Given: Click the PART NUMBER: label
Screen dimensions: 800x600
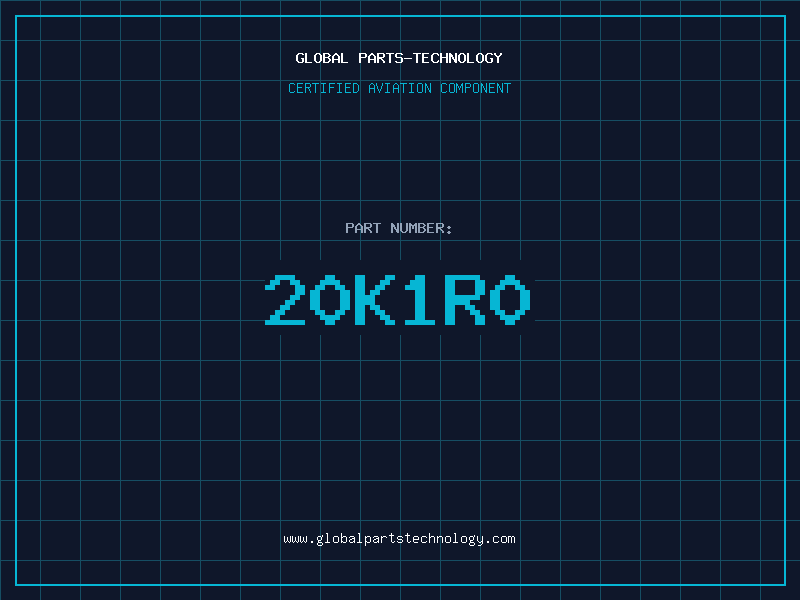Looking at the screenshot, I should tap(399, 228).
